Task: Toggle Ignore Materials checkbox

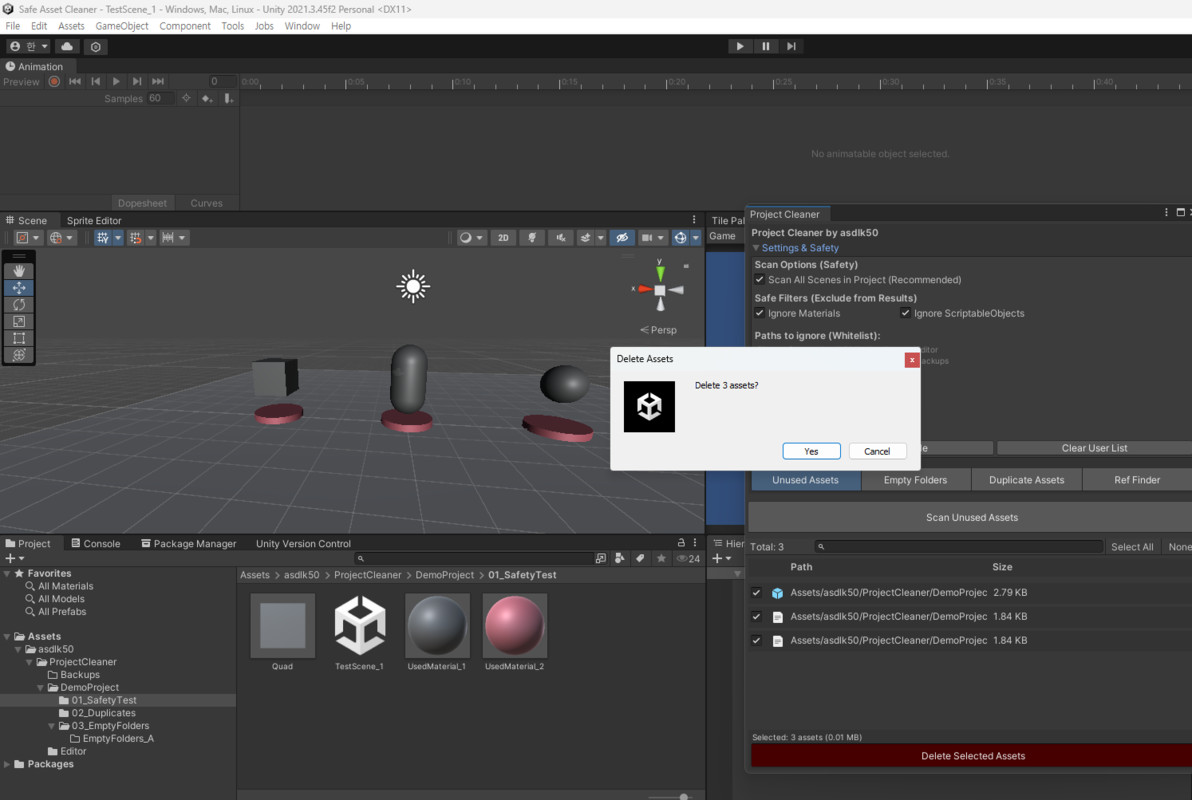Action: pos(759,313)
